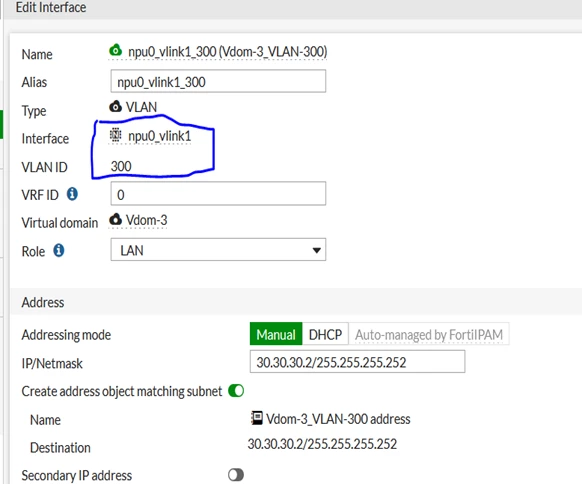The height and width of the screenshot is (484, 582).
Task: Click the VLAN type text
Action: 141,107
